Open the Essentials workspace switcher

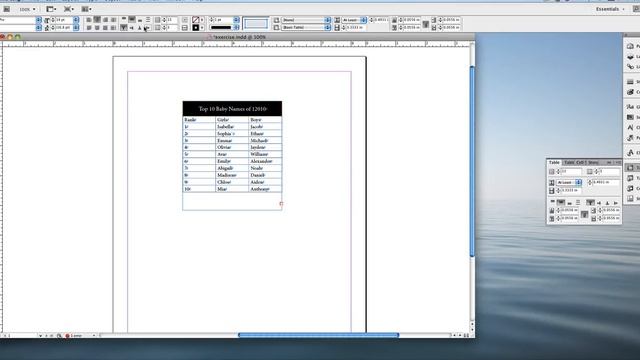[x=610, y=9]
